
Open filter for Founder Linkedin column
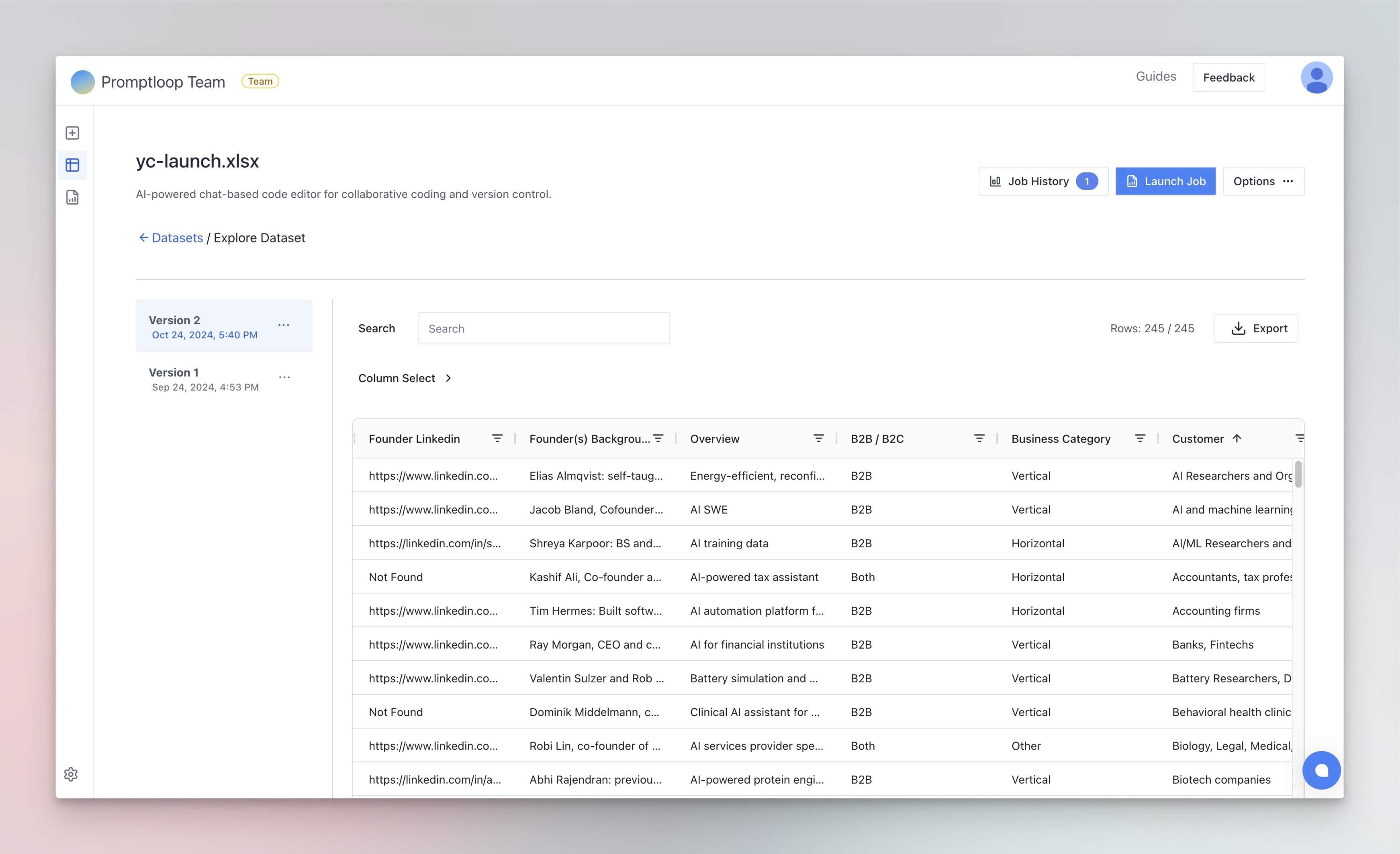click(497, 438)
